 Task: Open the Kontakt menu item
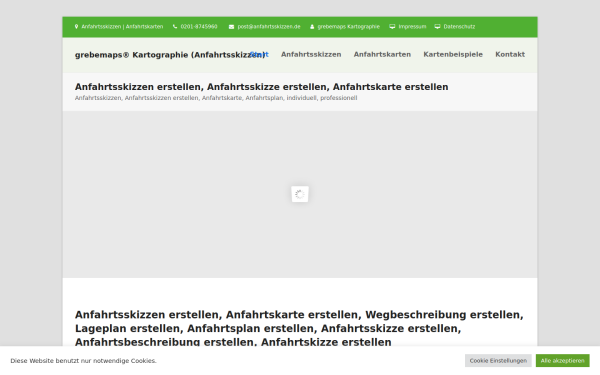click(510, 54)
